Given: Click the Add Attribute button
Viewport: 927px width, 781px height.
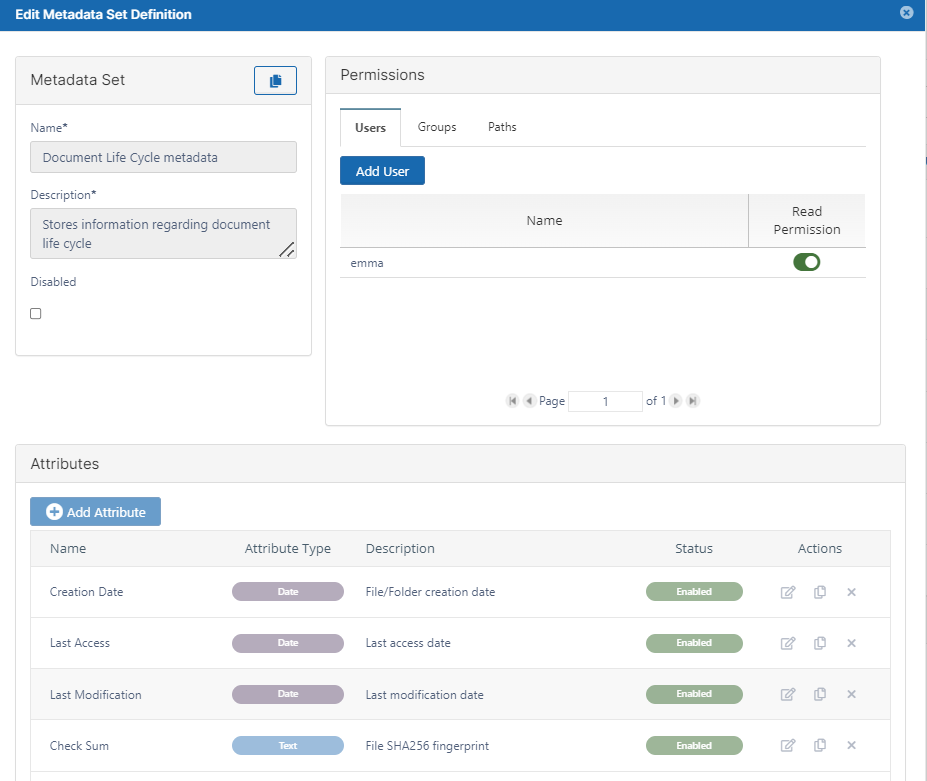Looking at the screenshot, I should pyautogui.click(x=95, y=512).
